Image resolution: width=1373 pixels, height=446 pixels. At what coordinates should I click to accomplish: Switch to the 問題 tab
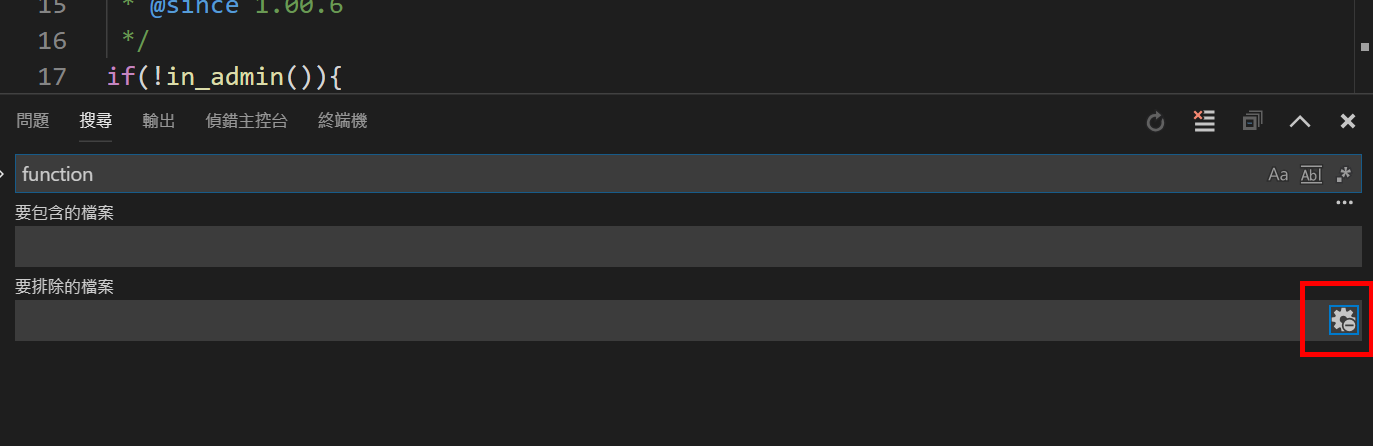coord(33,121)
